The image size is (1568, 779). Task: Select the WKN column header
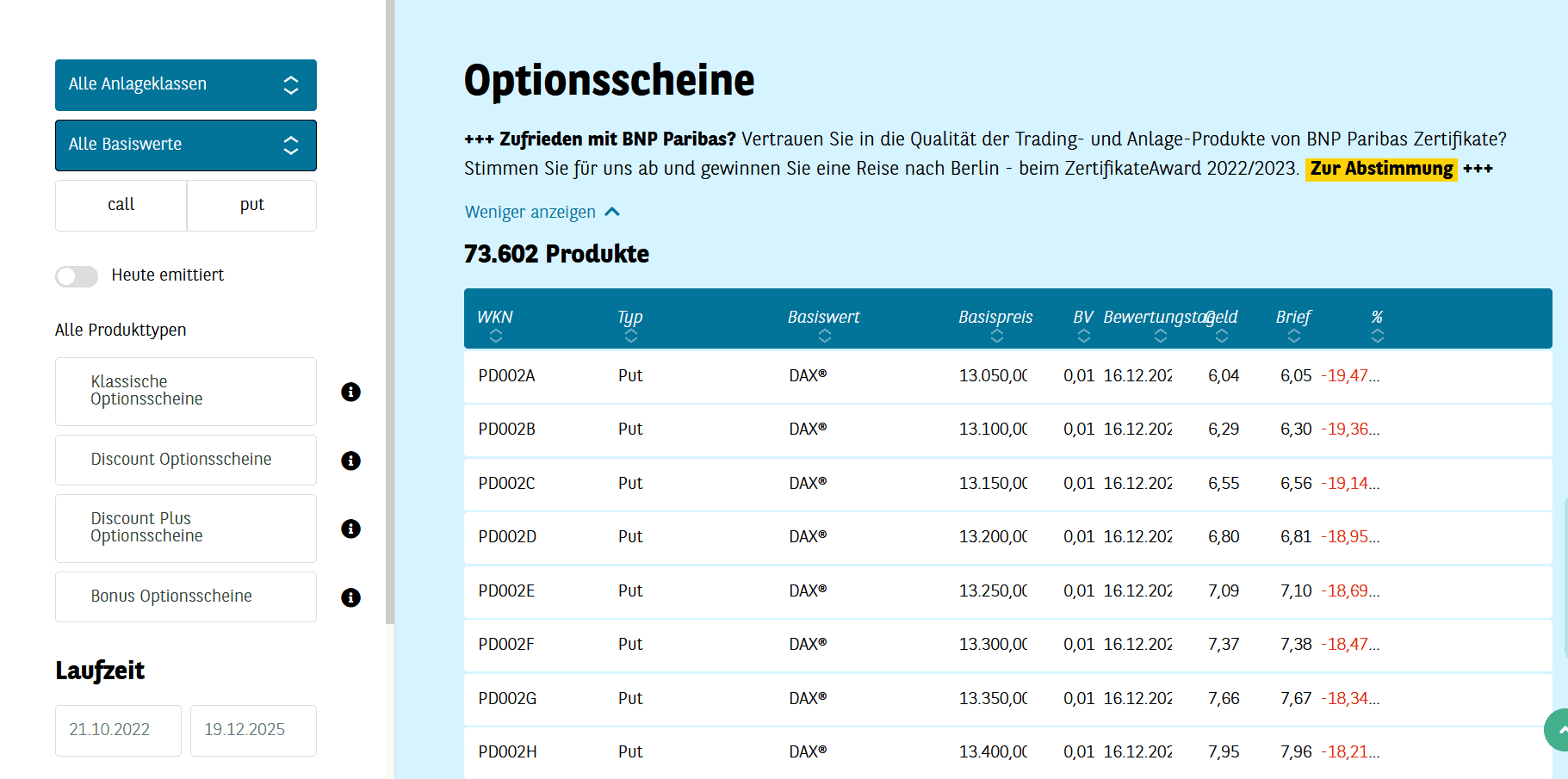click(x=495, y=317)
